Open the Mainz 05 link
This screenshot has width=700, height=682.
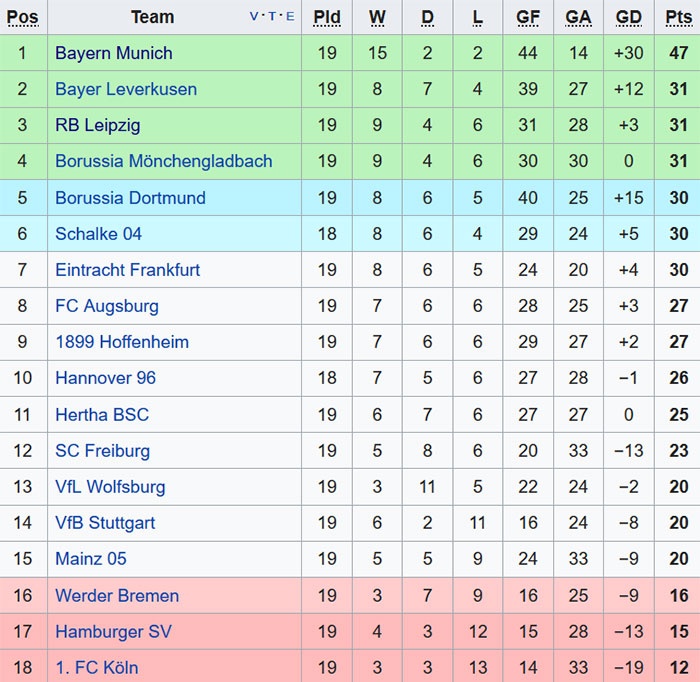90,559
